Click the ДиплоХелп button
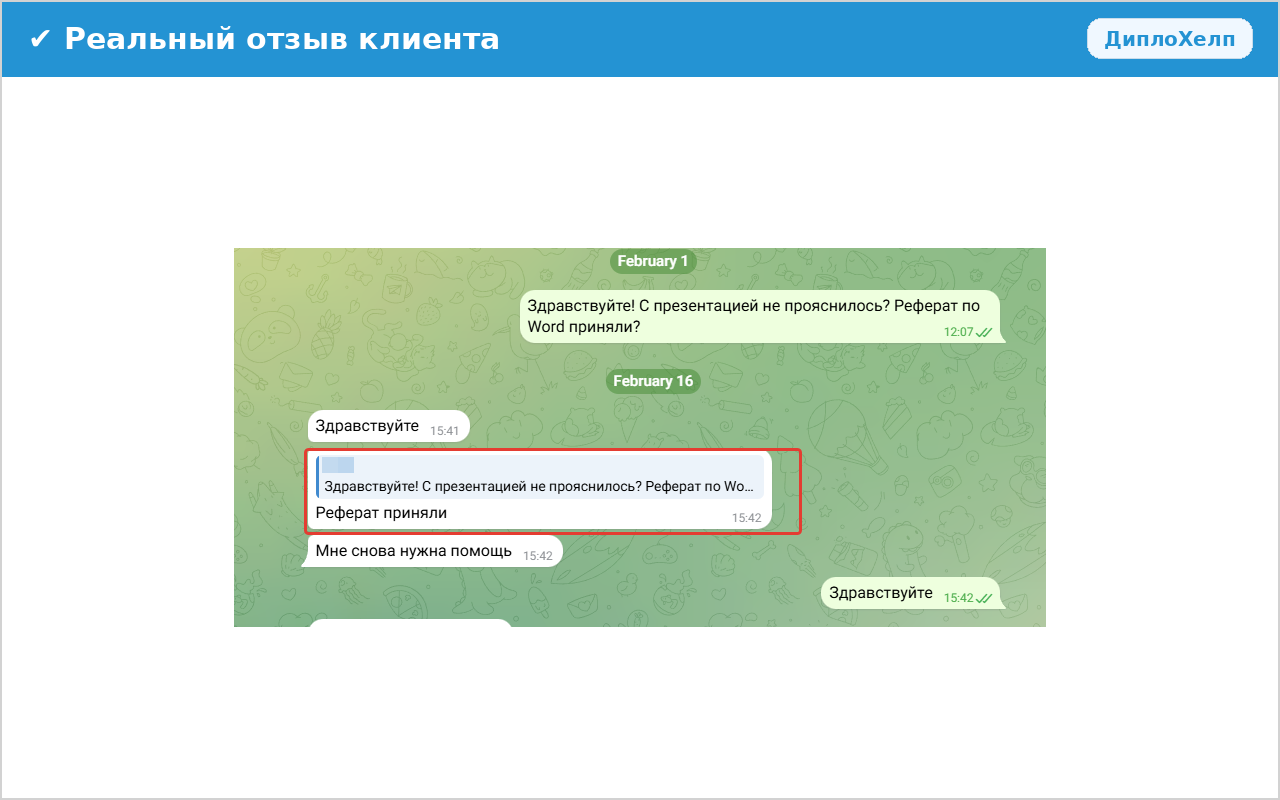Image resolution: width=1280 pixels, height=800 pixels. pyautogui.click(x=1169, y=39)
